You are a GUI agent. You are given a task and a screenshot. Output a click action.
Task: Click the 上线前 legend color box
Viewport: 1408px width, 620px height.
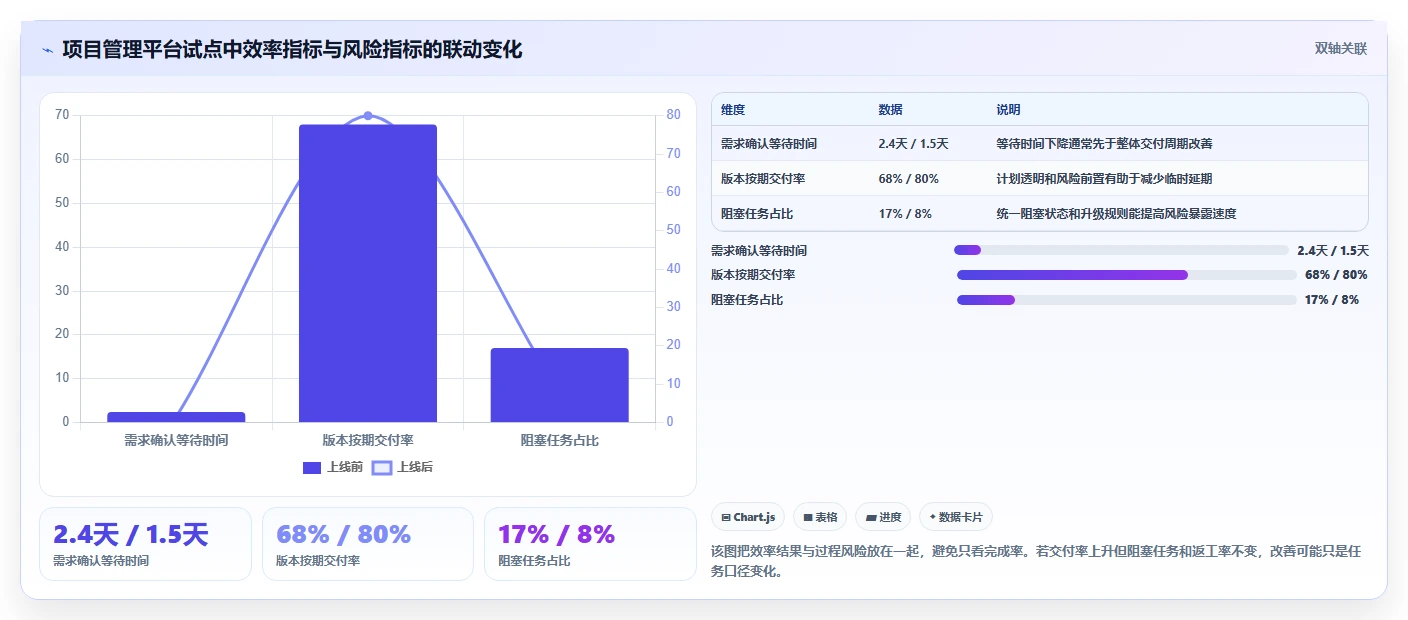312,467
